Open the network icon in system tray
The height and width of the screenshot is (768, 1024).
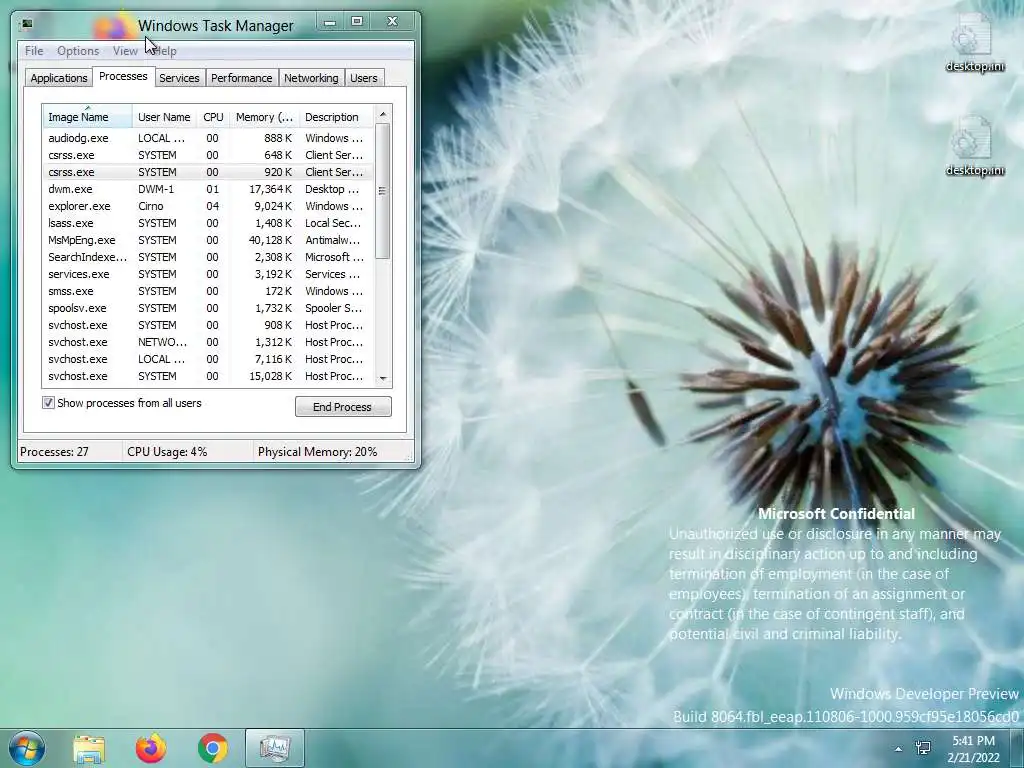point(923,748)
